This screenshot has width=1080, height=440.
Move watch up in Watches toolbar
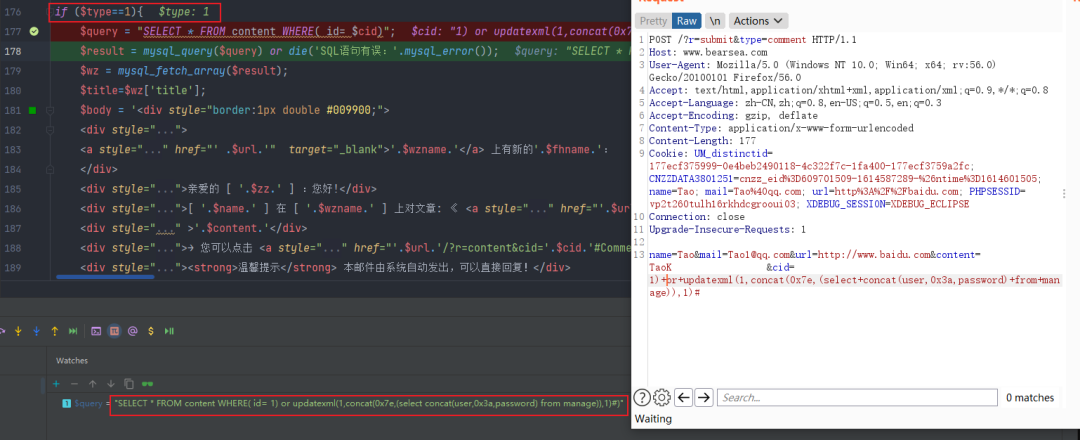pos(92,384)
